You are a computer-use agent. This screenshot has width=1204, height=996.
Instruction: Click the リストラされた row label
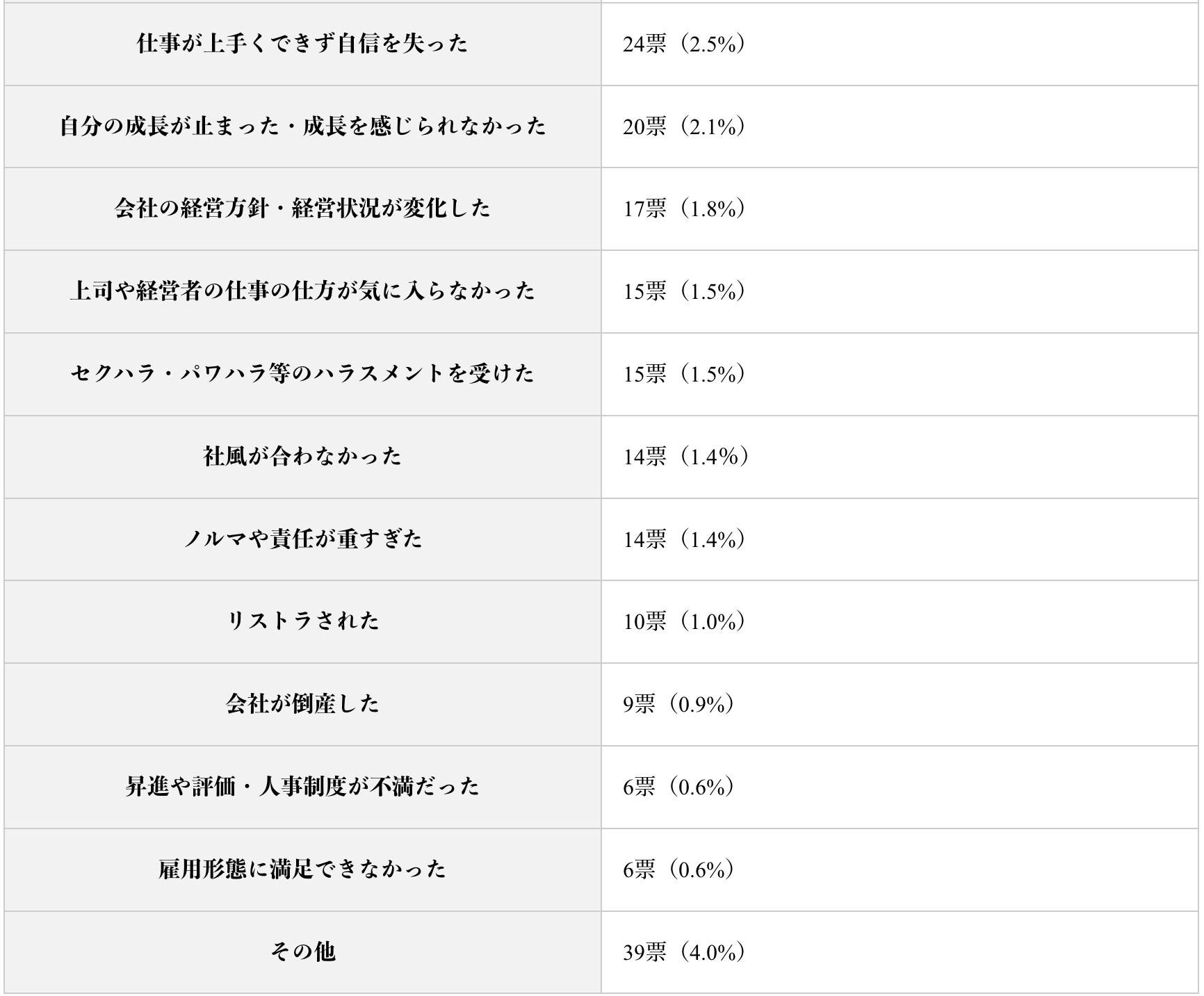[302, 621]
